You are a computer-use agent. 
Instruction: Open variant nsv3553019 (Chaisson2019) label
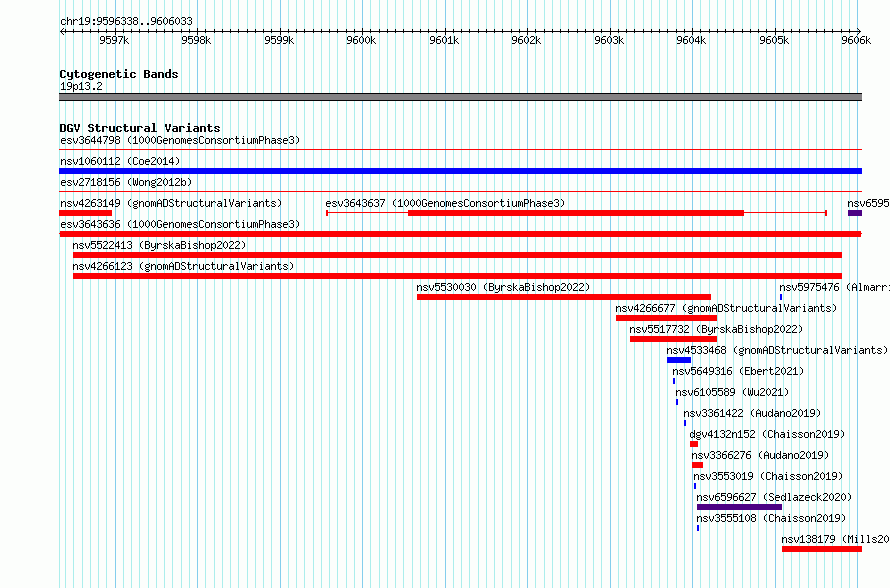pyautogui.click(x=768, y=476)
